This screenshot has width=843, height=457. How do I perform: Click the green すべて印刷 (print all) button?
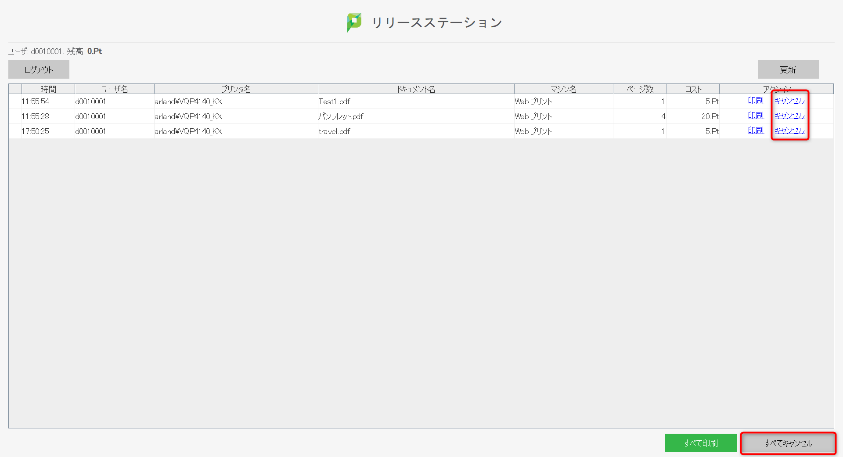point(700,442)
